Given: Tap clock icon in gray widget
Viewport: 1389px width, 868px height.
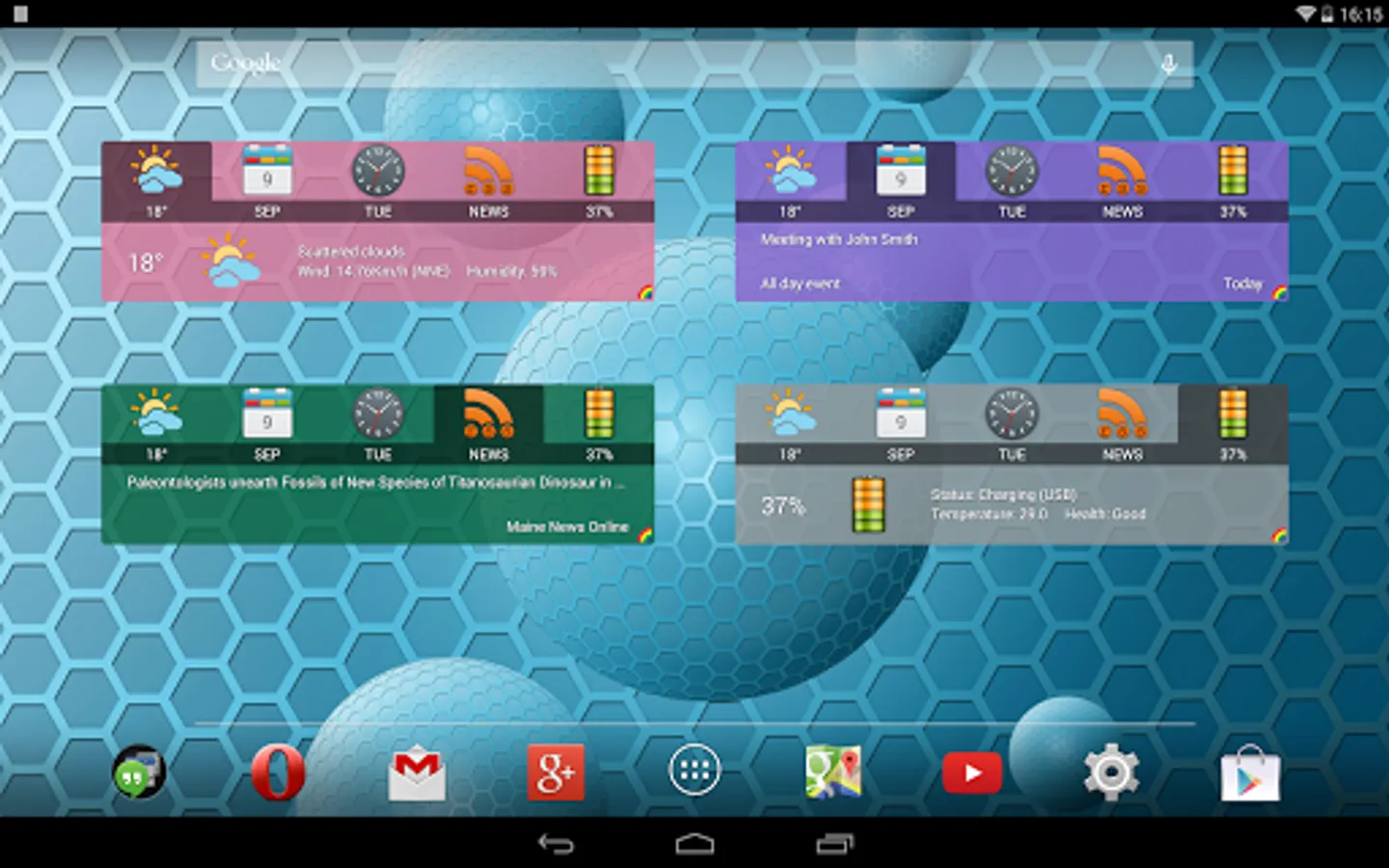Looking at the screenshot, I should 1012,414.
